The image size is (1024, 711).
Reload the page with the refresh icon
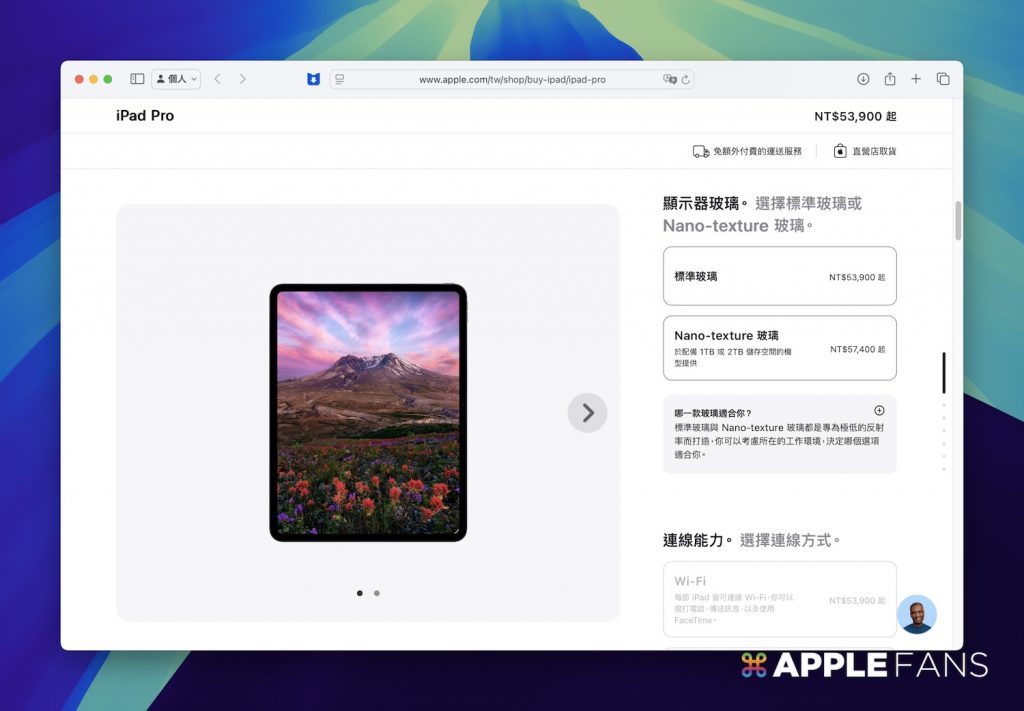click(x=686, y=79)
